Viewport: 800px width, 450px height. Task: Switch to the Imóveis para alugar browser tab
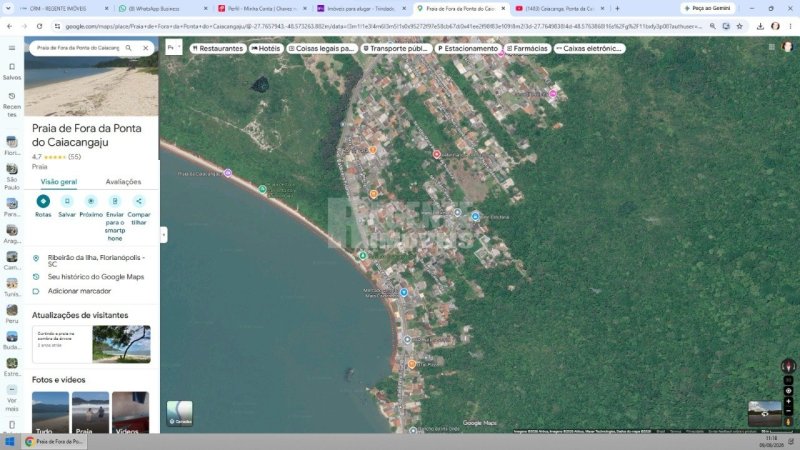pyautogui.click(x=360, y=9)
